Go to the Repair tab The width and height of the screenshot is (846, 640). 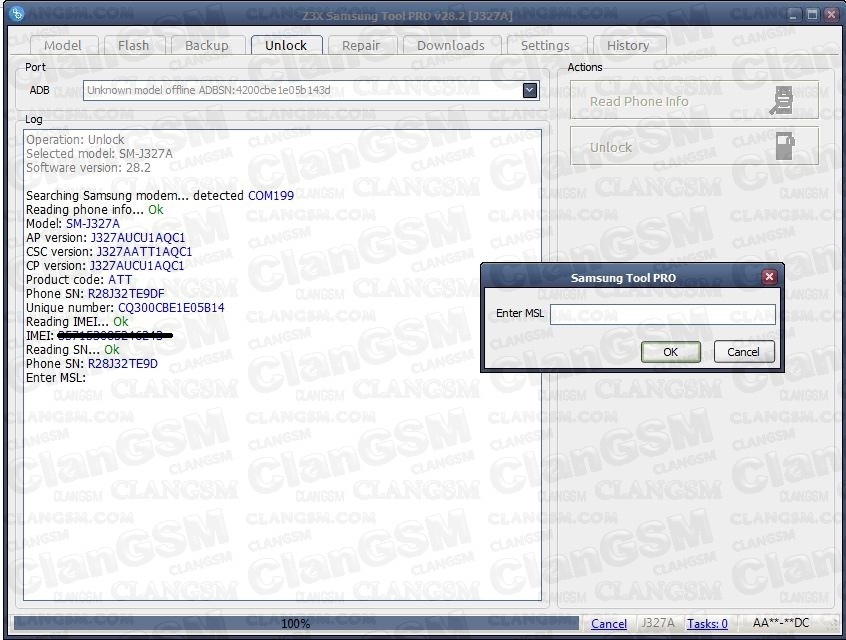(361, 45)
